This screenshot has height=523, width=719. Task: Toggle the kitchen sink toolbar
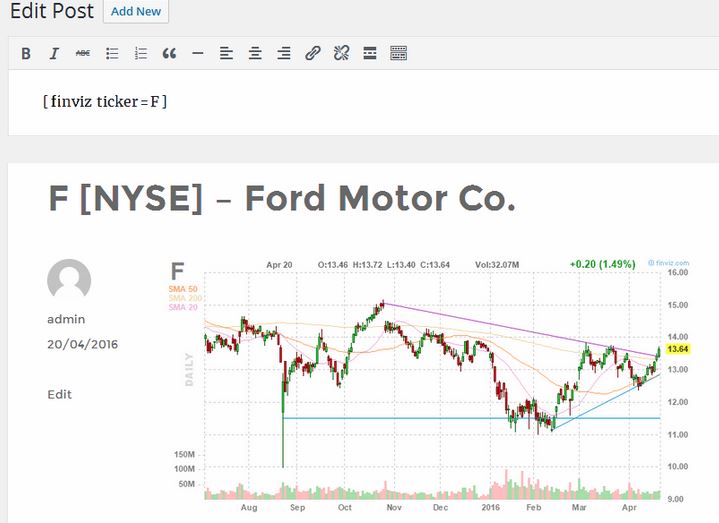[x=398, y=53]
